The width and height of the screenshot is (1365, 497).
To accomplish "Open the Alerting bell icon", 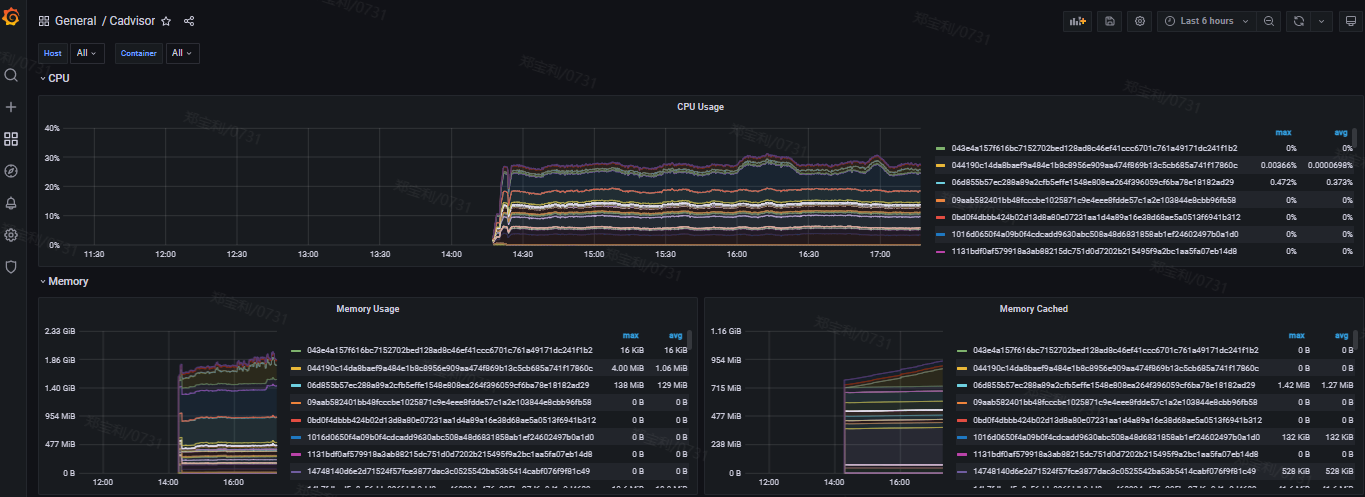I will coord(11,203).
